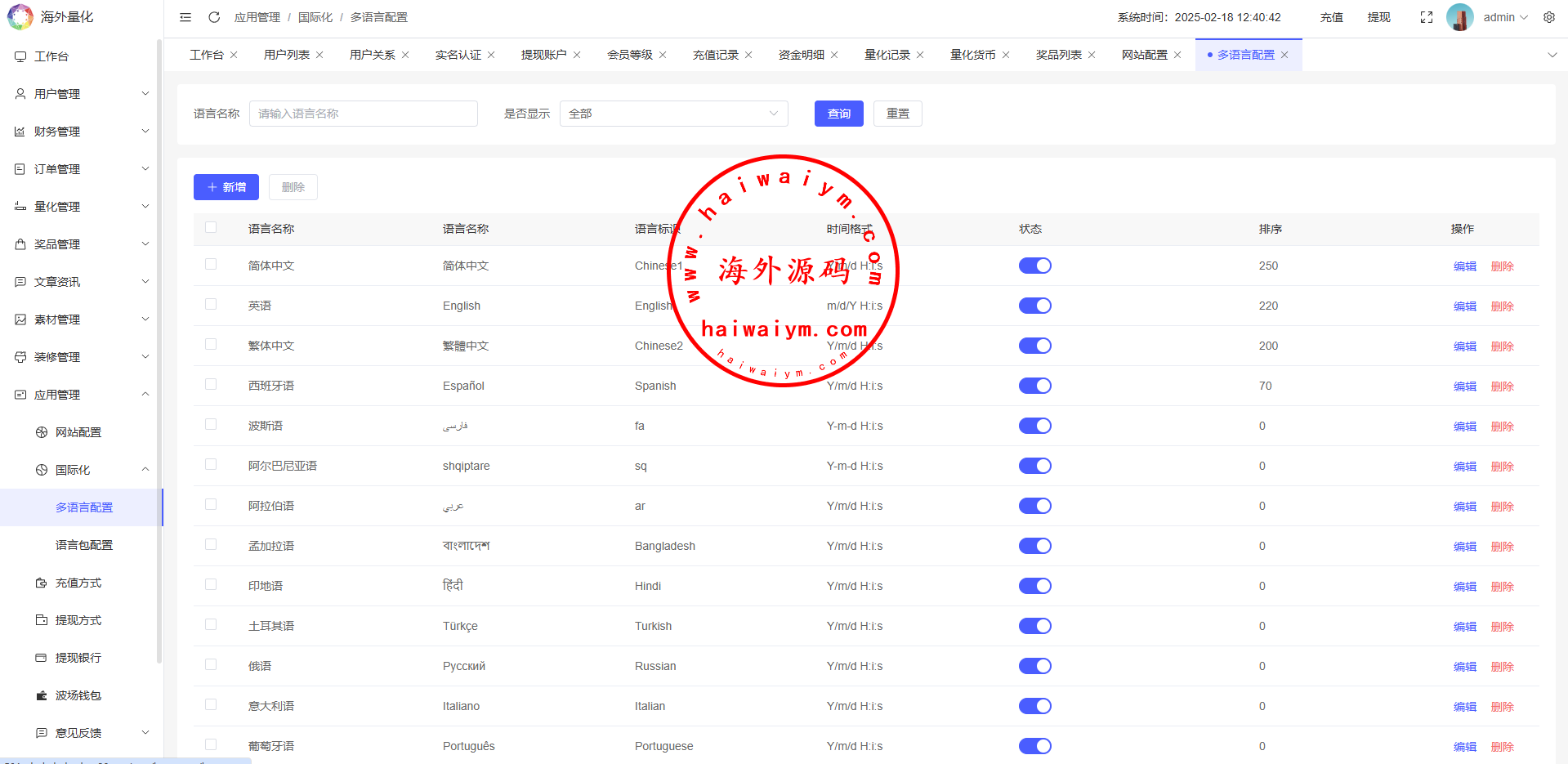The height and width of the screenshot is (764, 1568).
Task: Open the 是否显示 dropdown
Action: 673,114
